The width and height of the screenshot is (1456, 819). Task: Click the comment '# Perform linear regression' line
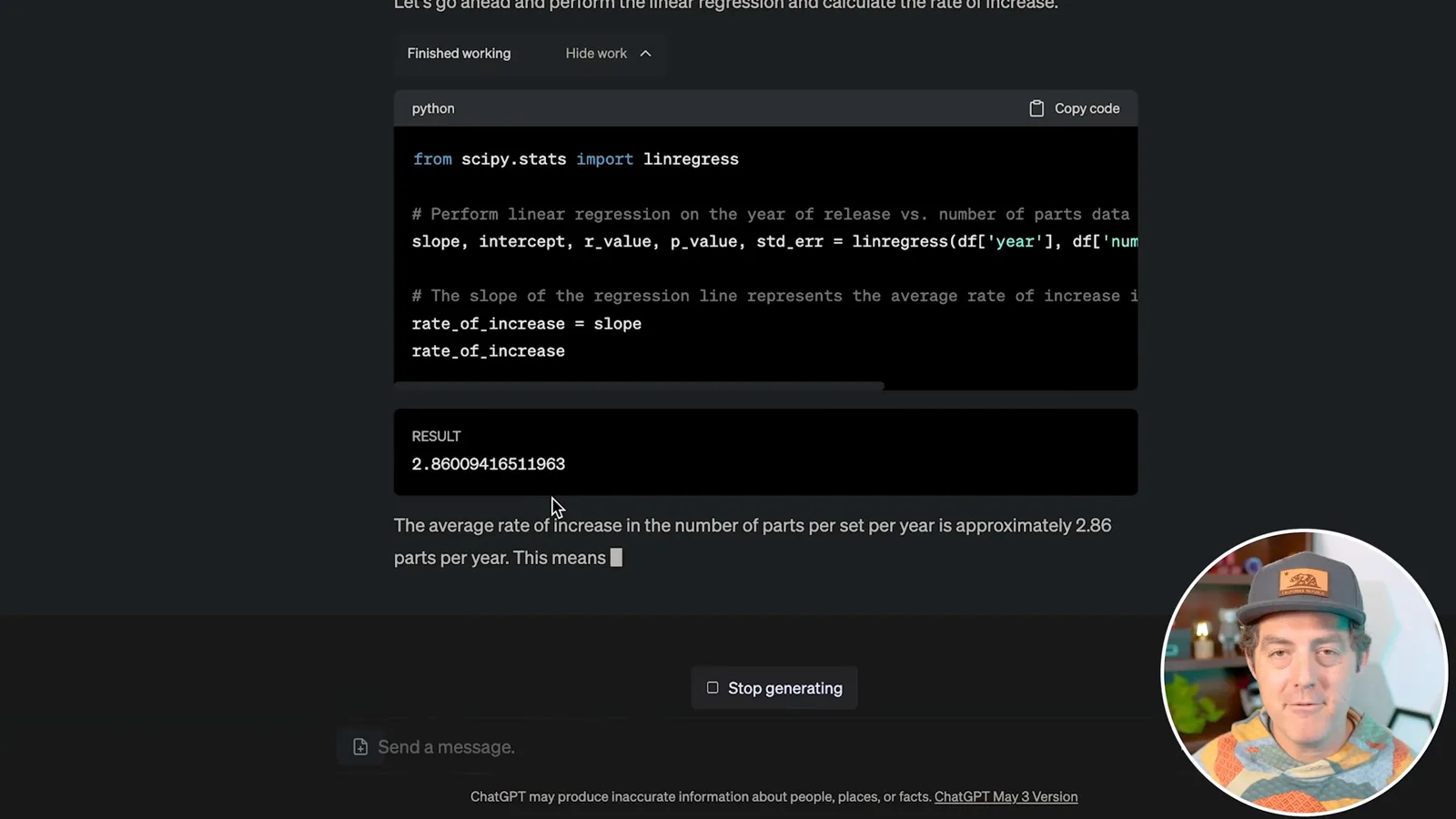[x=770, y=215]
